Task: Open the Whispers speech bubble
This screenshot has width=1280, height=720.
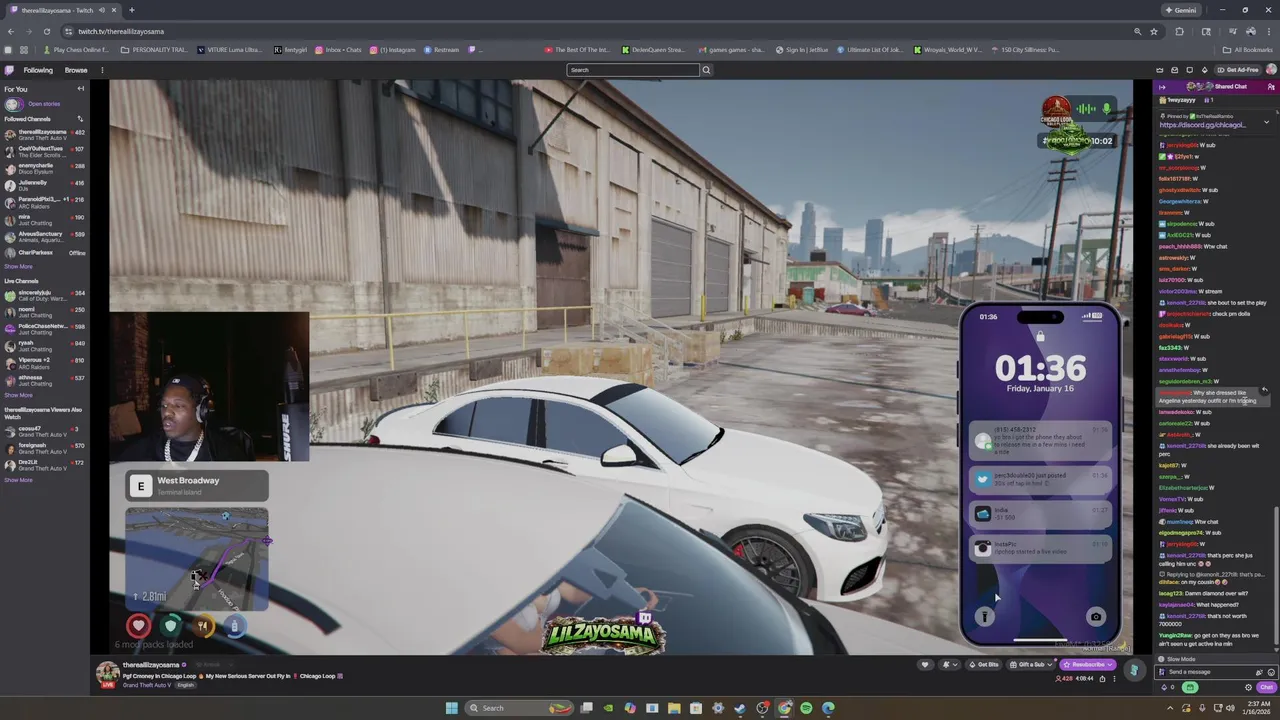Action: [1190, 70]
